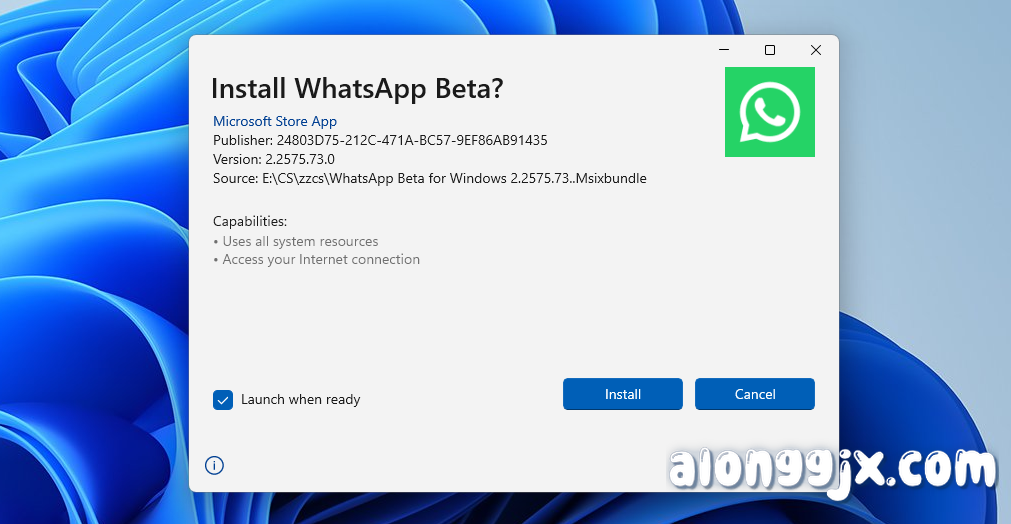Click the Capabilities: label
1011x524 pixels.
(250, 221)
